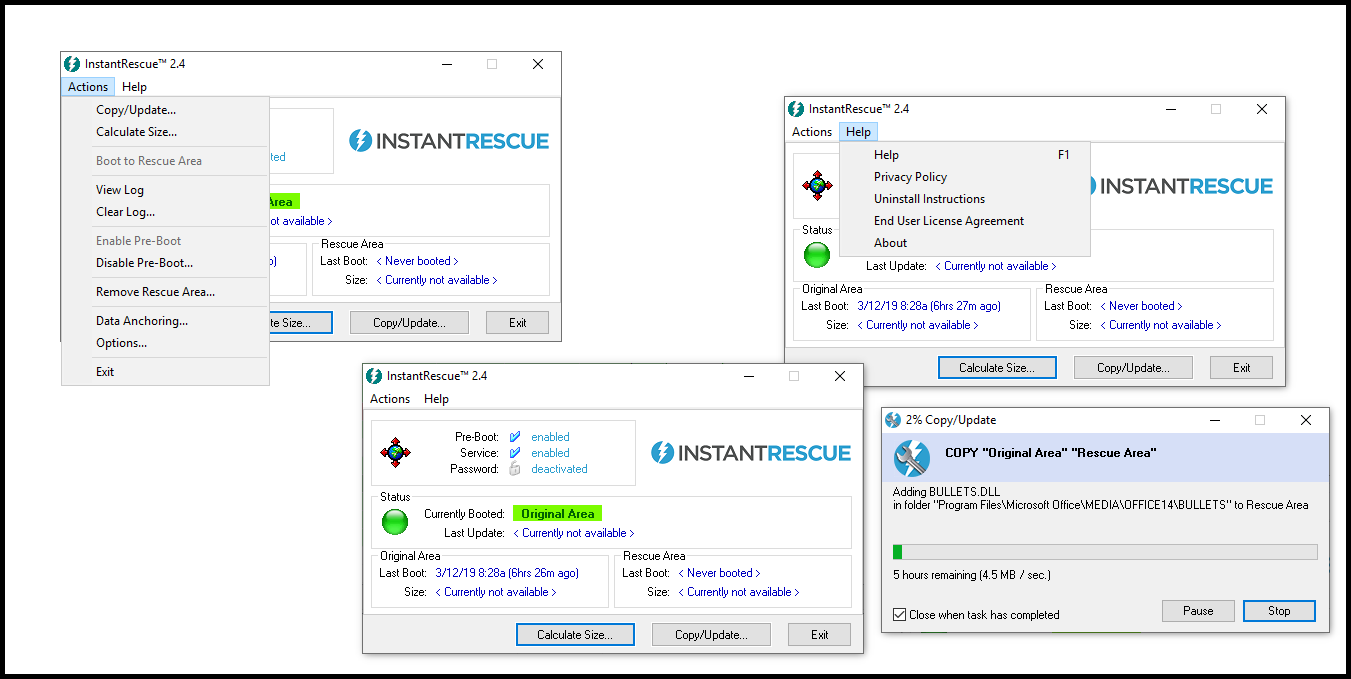This screenshot has height=679, width=1351.
Task: Toggle Close when task has completed checkbox
Action: tap(900, 615)
